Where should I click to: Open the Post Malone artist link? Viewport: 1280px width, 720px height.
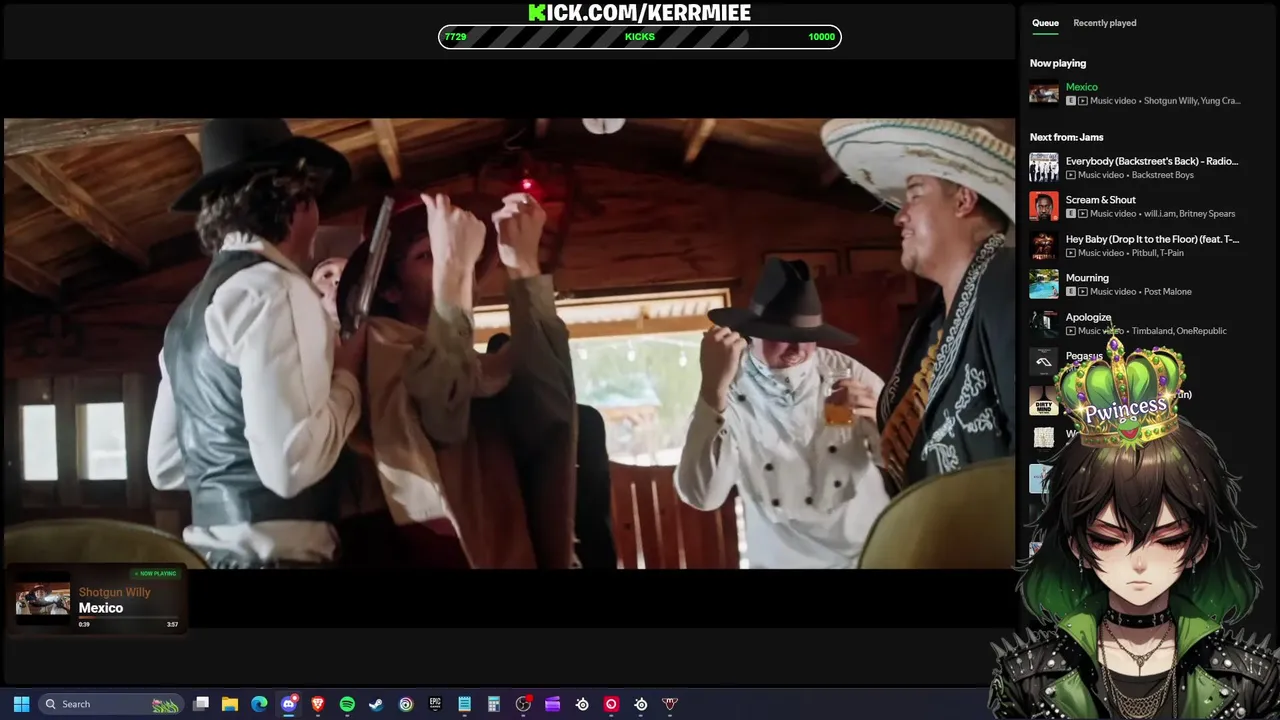point(1167,292)
